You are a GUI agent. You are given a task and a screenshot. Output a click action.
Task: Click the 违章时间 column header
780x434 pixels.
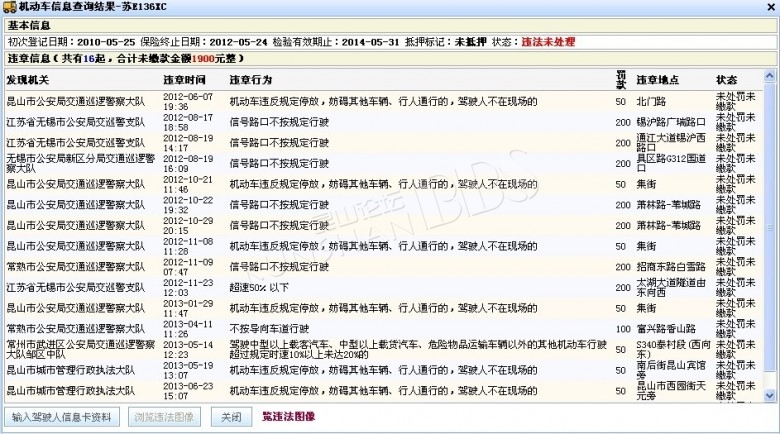(185, 79)
